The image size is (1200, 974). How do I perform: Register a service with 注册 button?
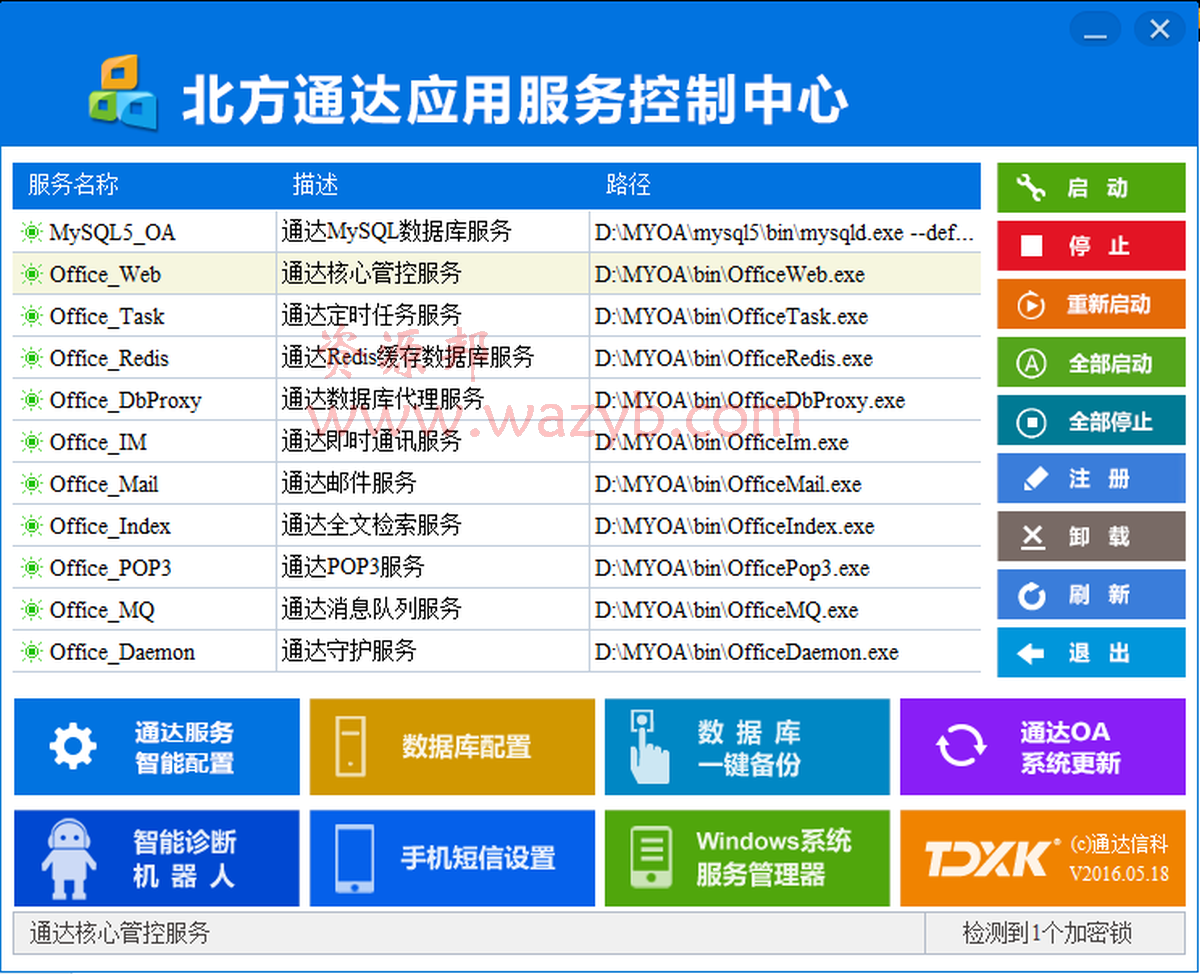1091,479
